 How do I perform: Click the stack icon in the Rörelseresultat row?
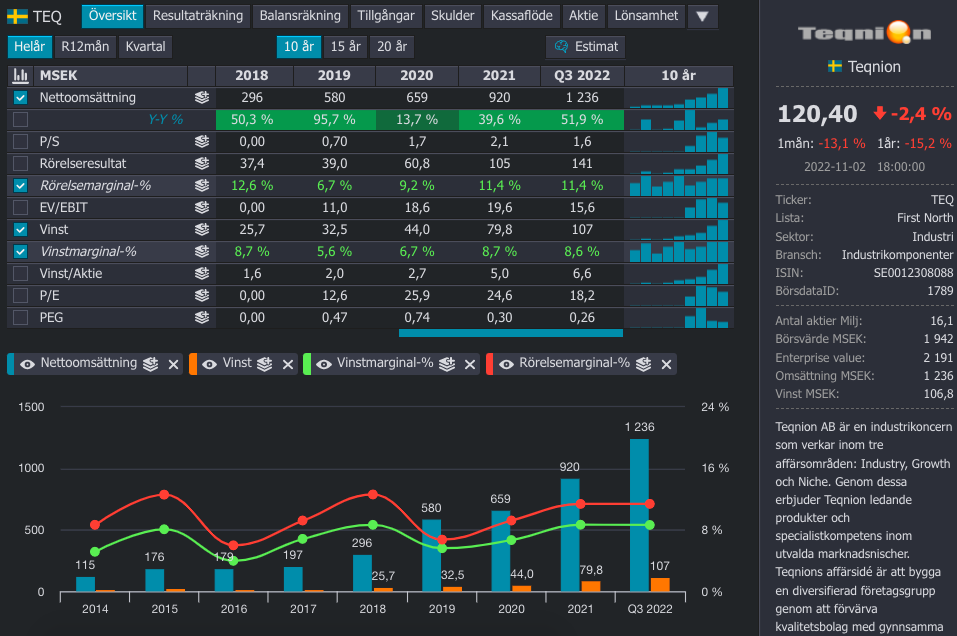(x=202, y=164)
